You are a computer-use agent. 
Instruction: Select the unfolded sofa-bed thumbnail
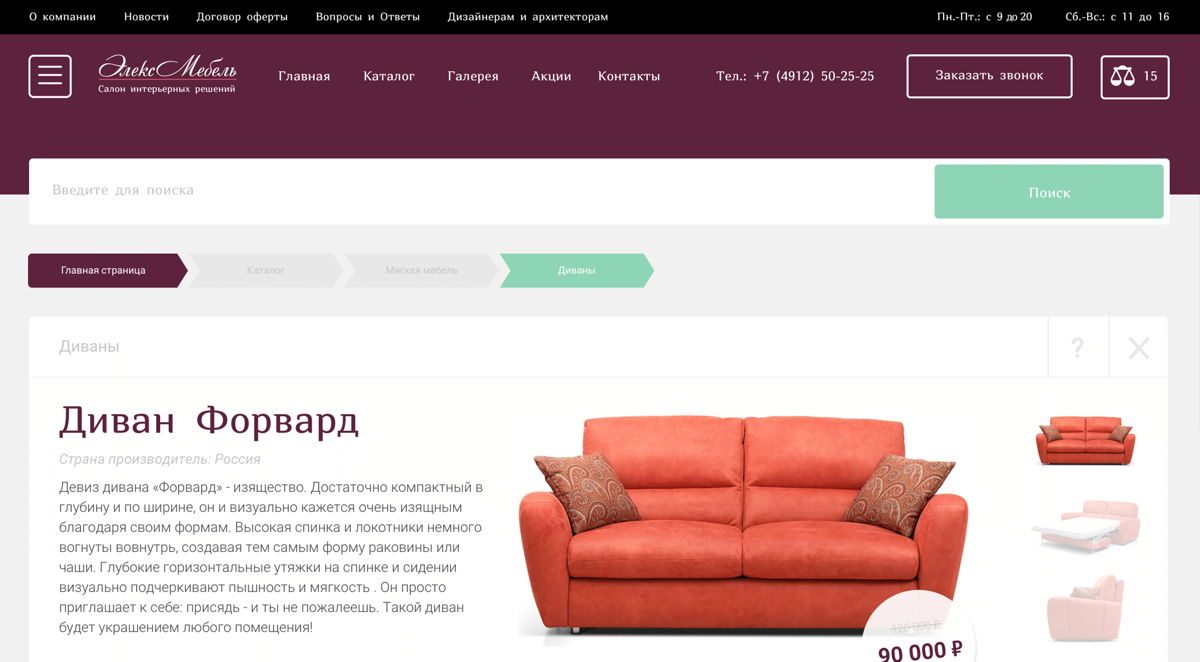pos(1086,525)
